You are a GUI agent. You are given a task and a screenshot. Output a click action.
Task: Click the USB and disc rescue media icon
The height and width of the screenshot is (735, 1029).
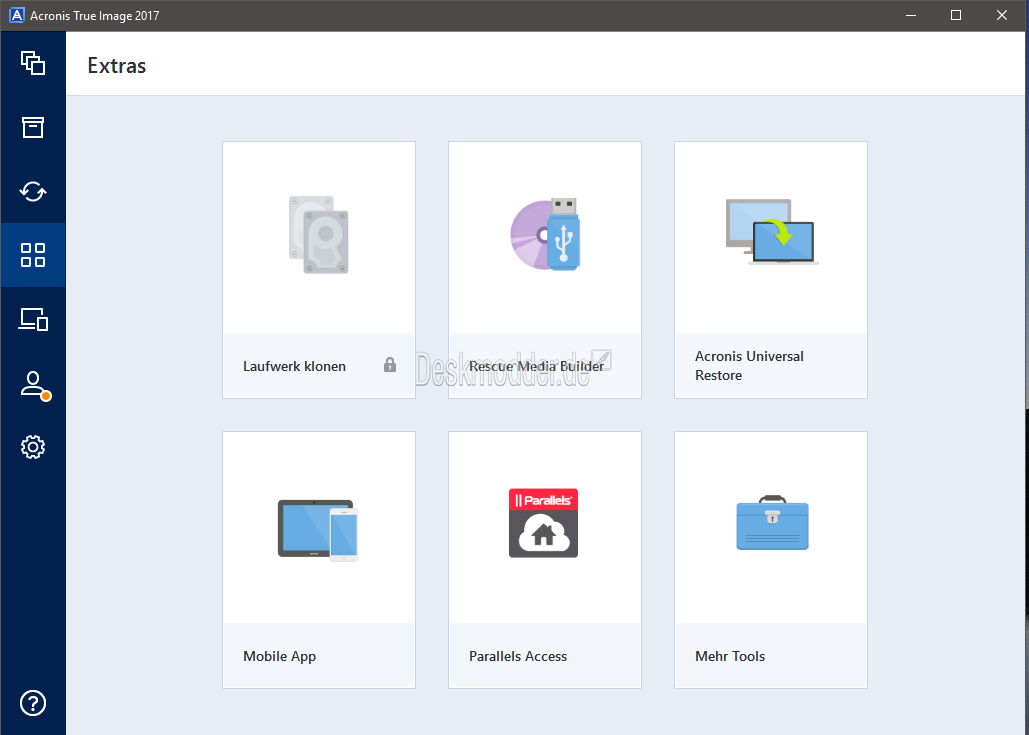coord(545,234)
